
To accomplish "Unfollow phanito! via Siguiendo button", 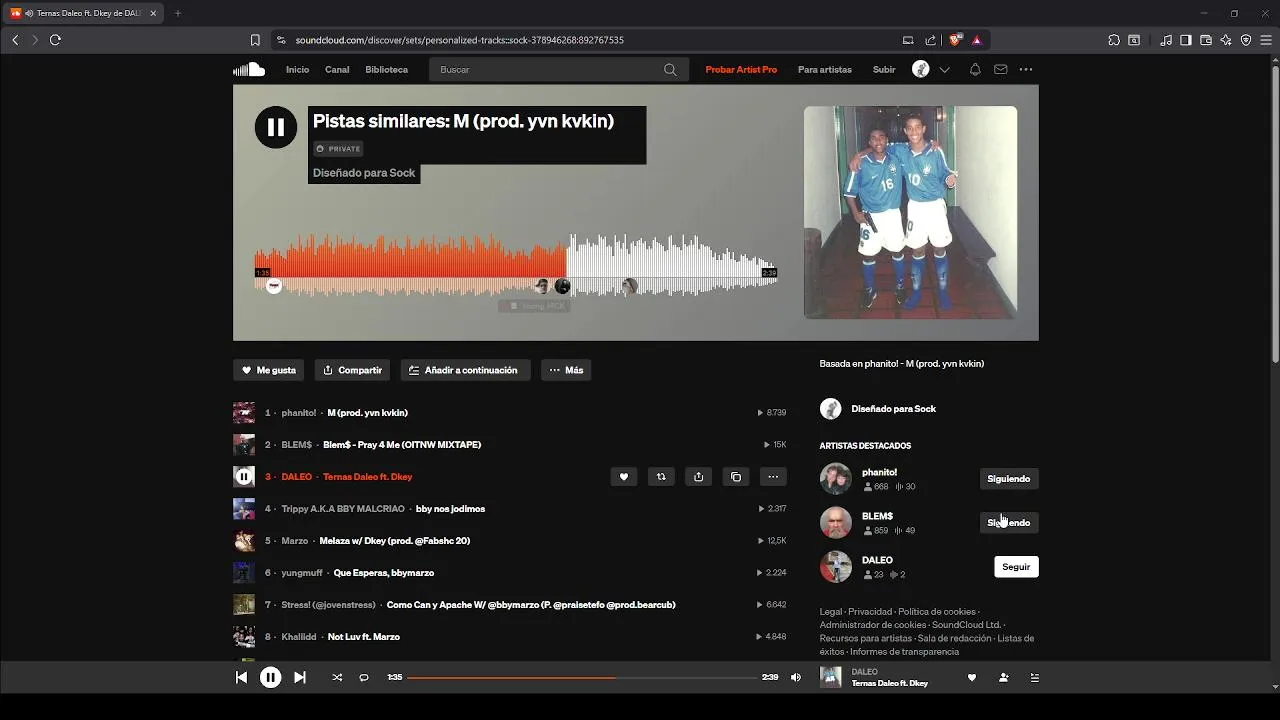I will point(1008,479).
